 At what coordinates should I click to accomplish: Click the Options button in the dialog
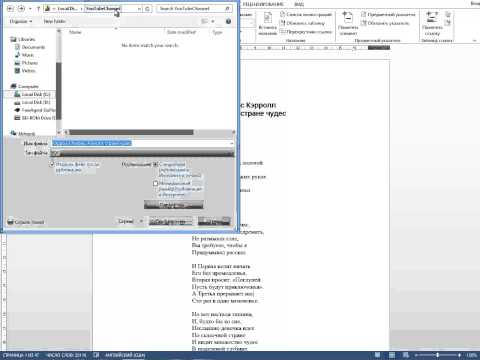[x=174, y=204]
